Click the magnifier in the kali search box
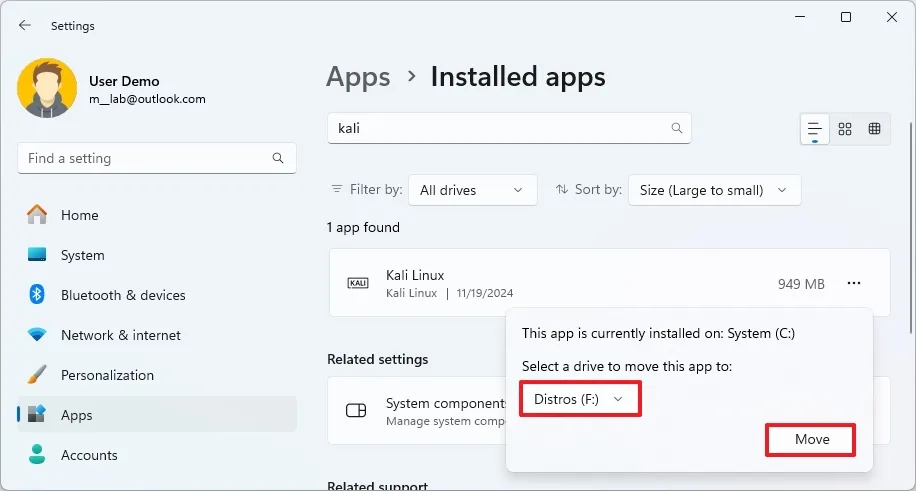 (x=676, y=128)
